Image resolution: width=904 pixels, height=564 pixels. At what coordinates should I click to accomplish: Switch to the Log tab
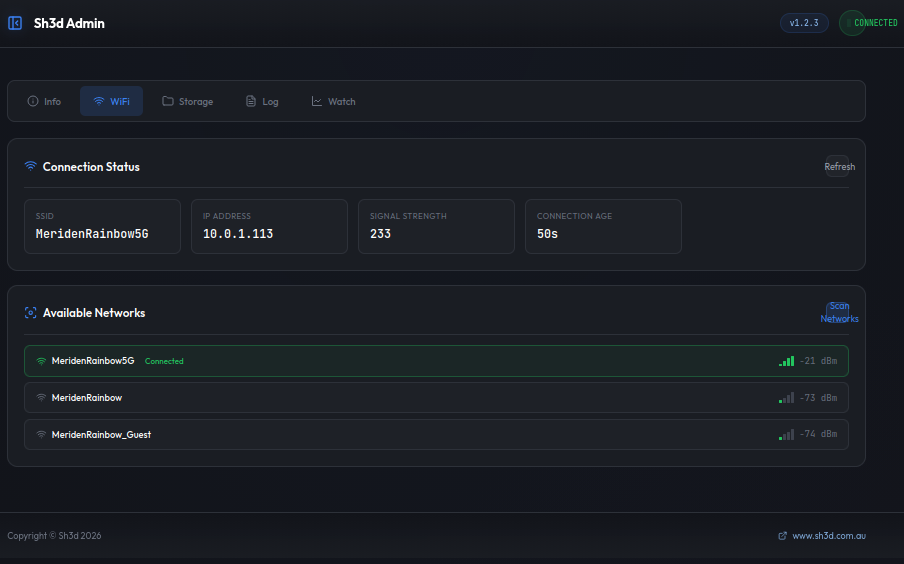coord(262,101)
